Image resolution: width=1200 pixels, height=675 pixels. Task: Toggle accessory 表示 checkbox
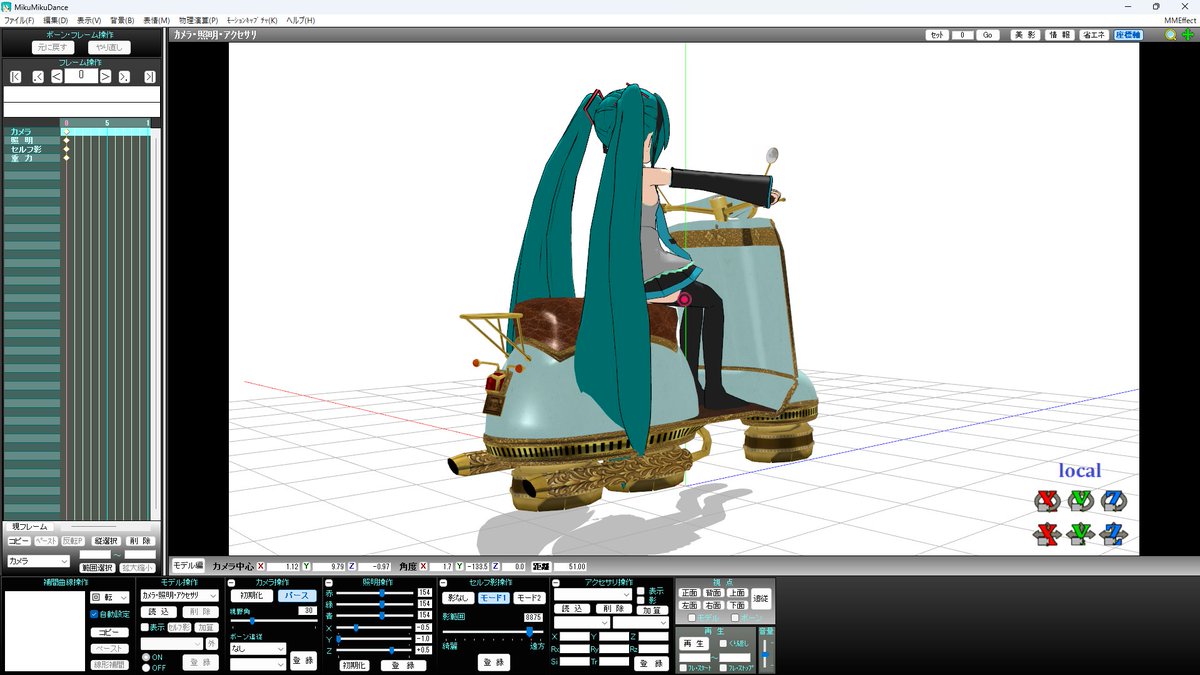click(641, 590)
